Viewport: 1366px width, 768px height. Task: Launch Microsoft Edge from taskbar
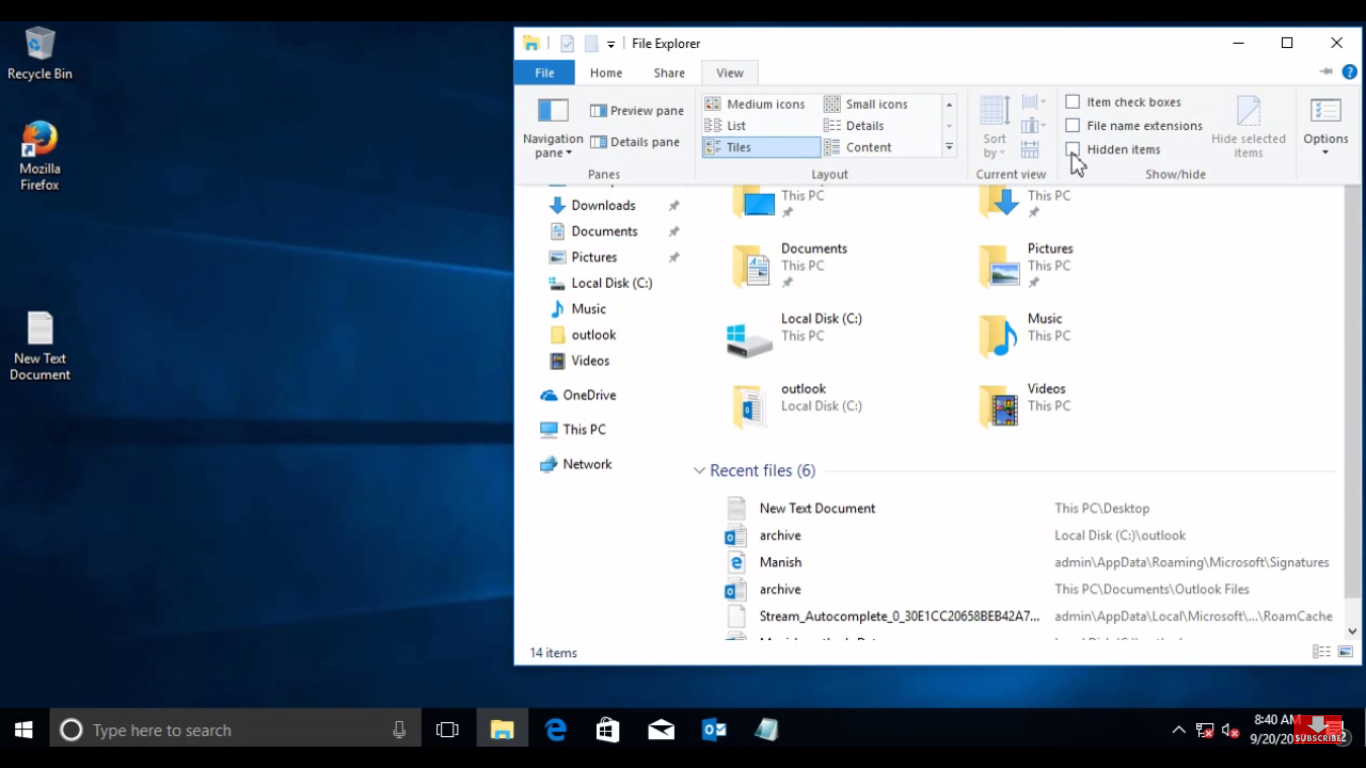tap(556, 730)
